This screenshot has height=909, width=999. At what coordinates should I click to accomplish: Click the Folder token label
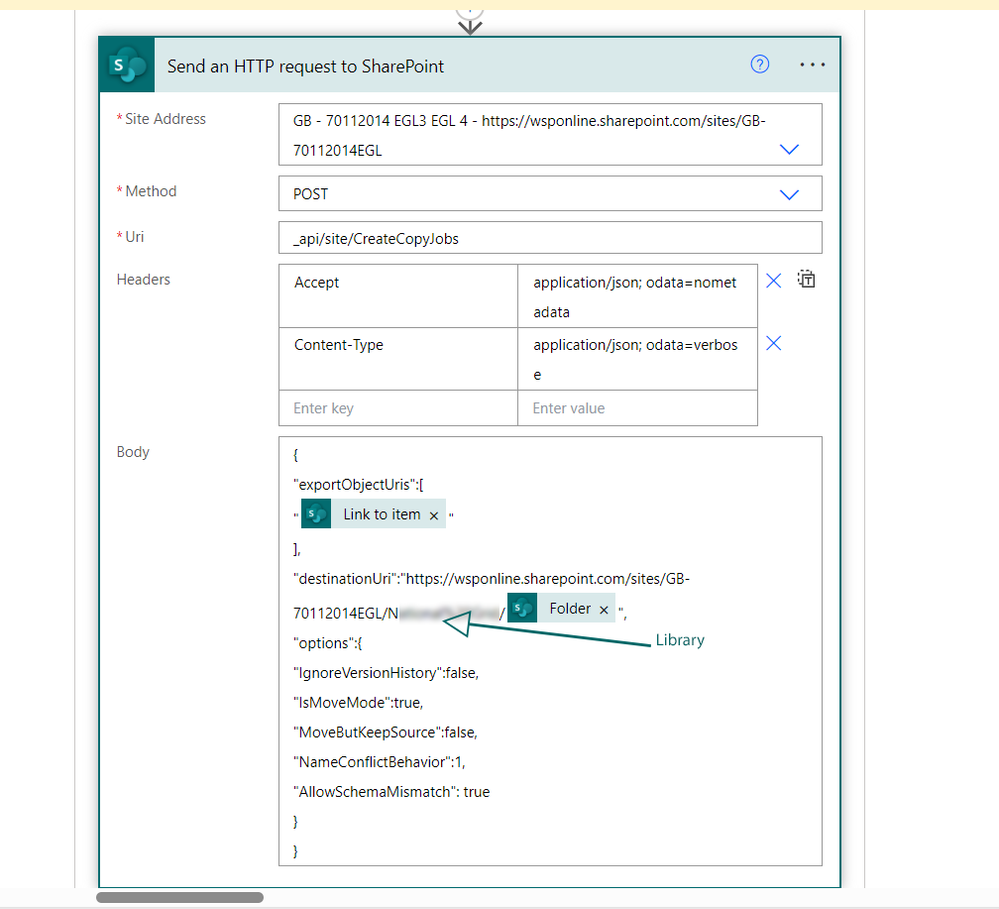[570, 608]
